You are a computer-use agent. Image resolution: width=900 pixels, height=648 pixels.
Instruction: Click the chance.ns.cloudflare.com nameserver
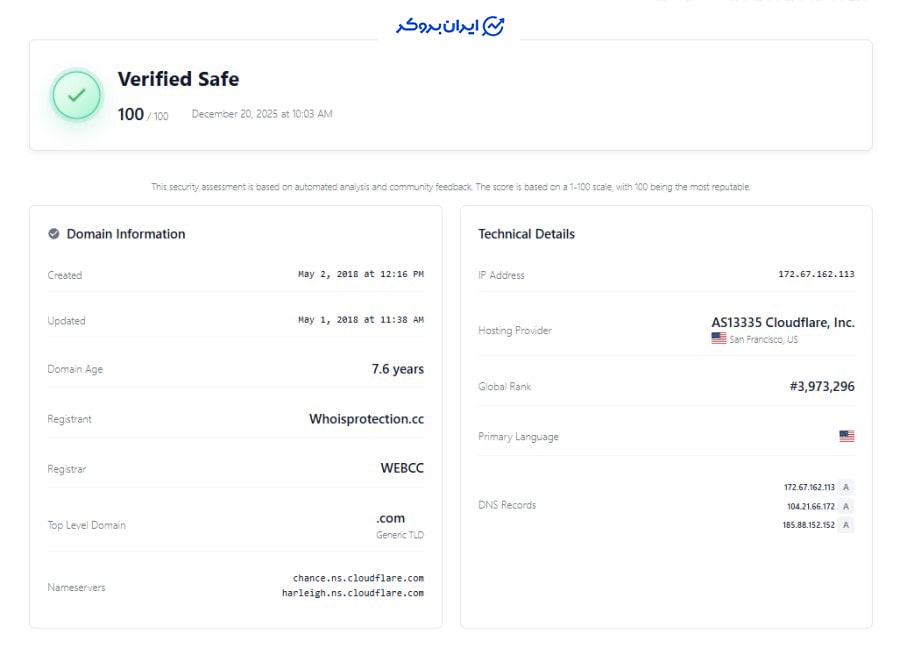tap(358, 578)
